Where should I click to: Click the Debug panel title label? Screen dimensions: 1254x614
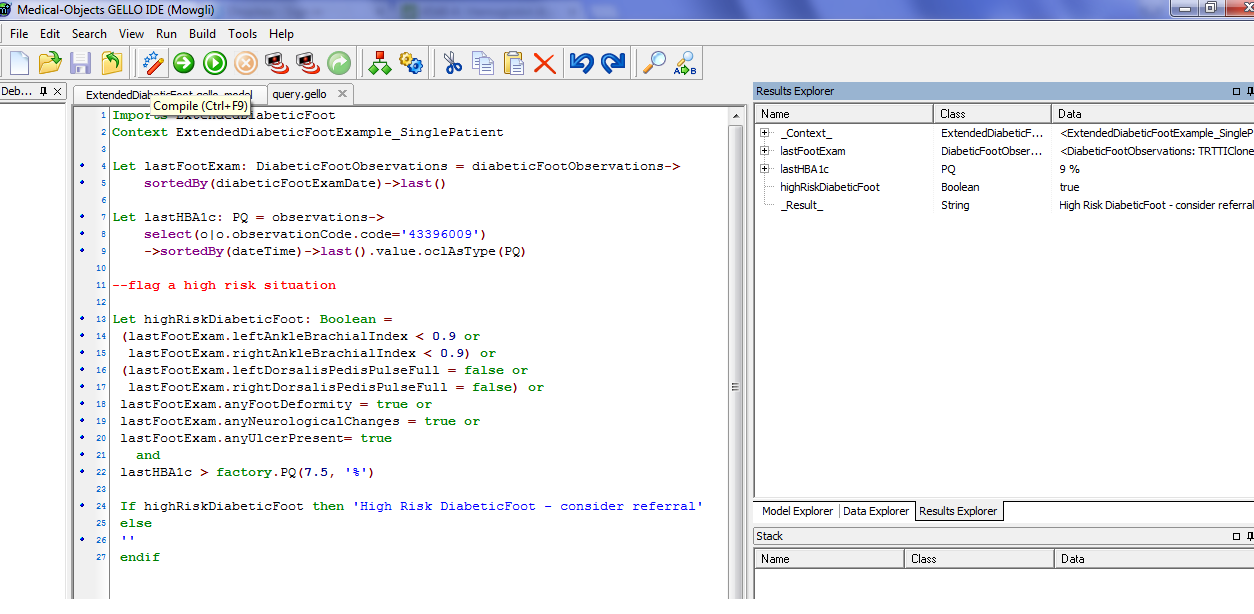(x=17, y=91)
